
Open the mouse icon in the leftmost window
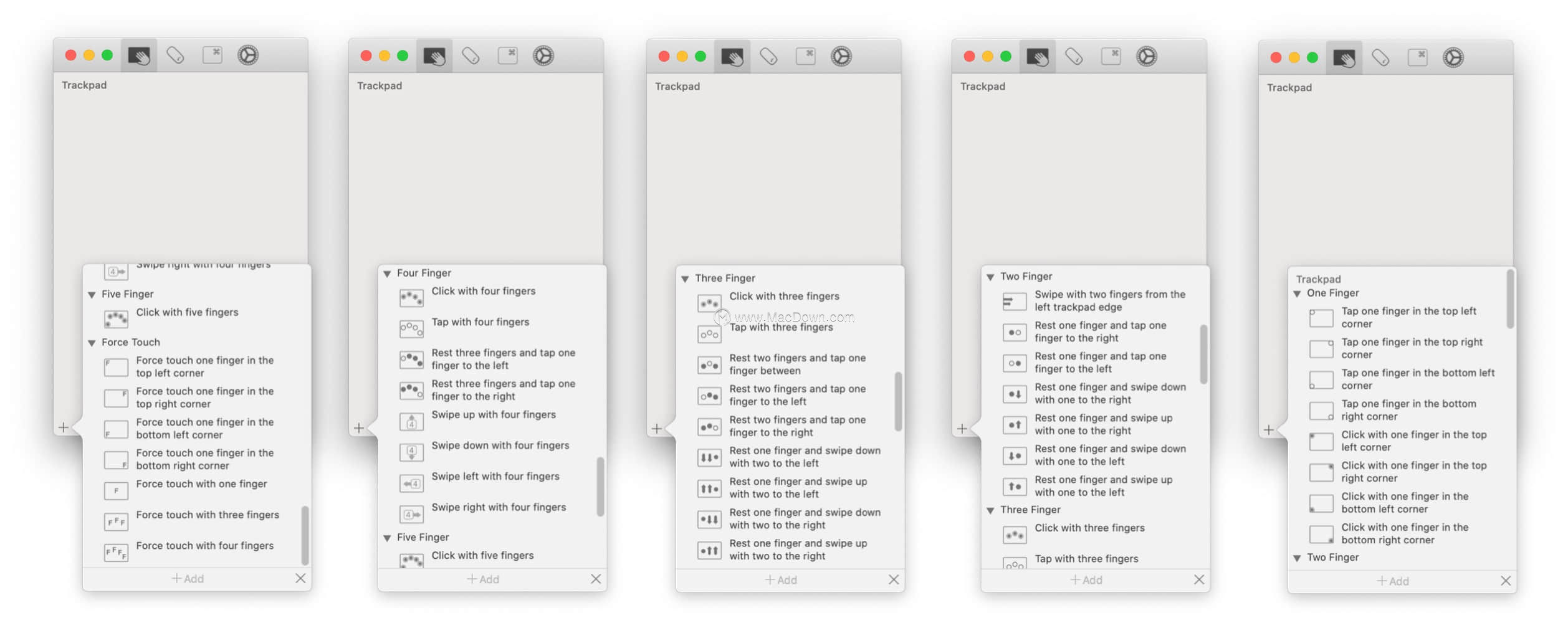tap(175, 55)
